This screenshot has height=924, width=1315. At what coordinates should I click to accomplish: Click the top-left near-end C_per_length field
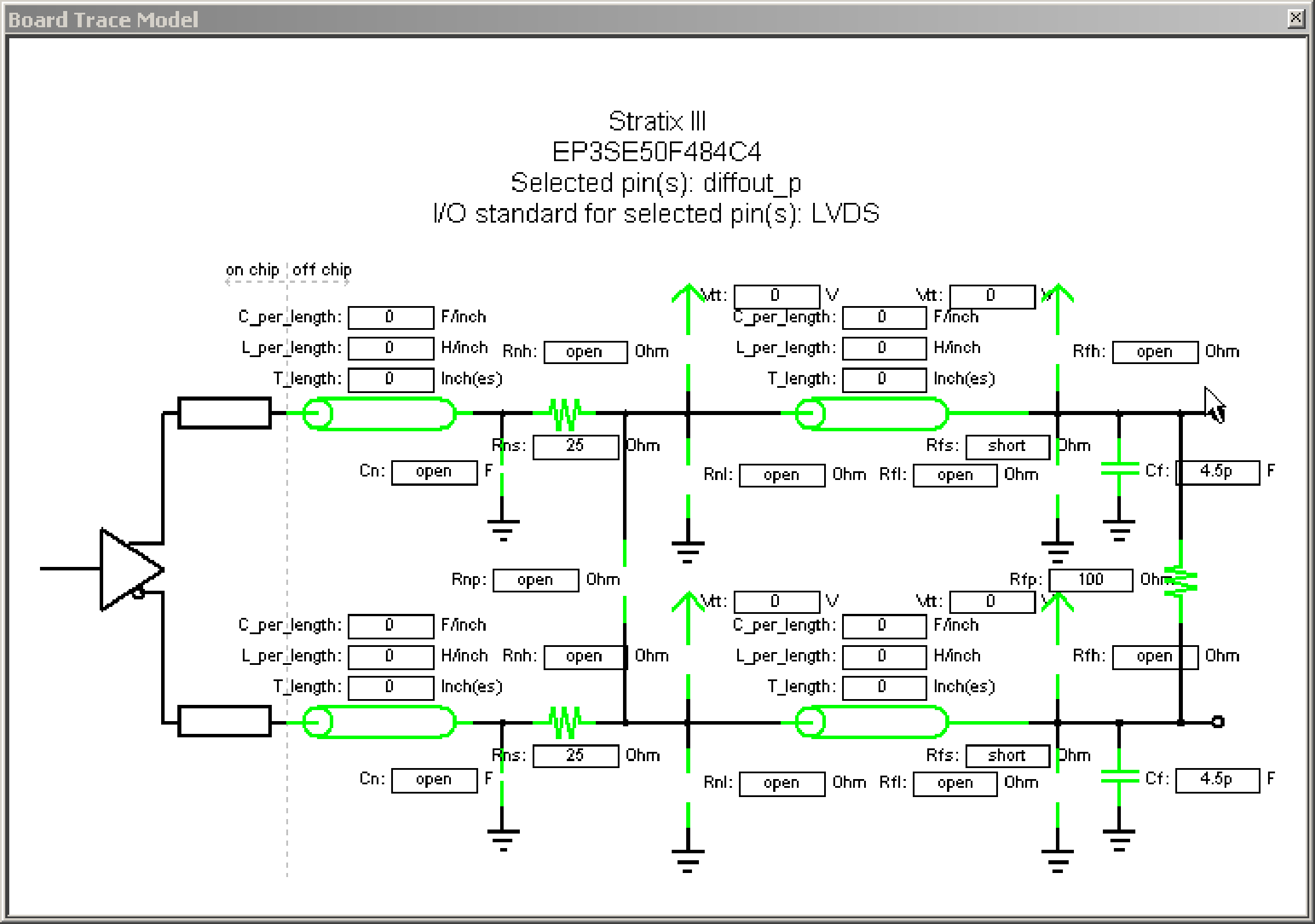click(x=390, y=317)
